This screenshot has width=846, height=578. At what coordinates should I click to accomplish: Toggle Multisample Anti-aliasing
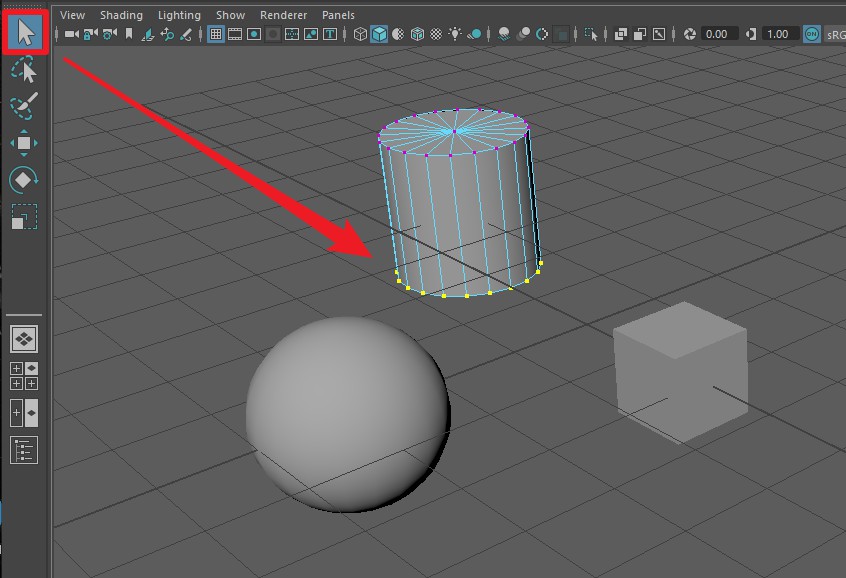pyautogui.click(x=542, y=35)
